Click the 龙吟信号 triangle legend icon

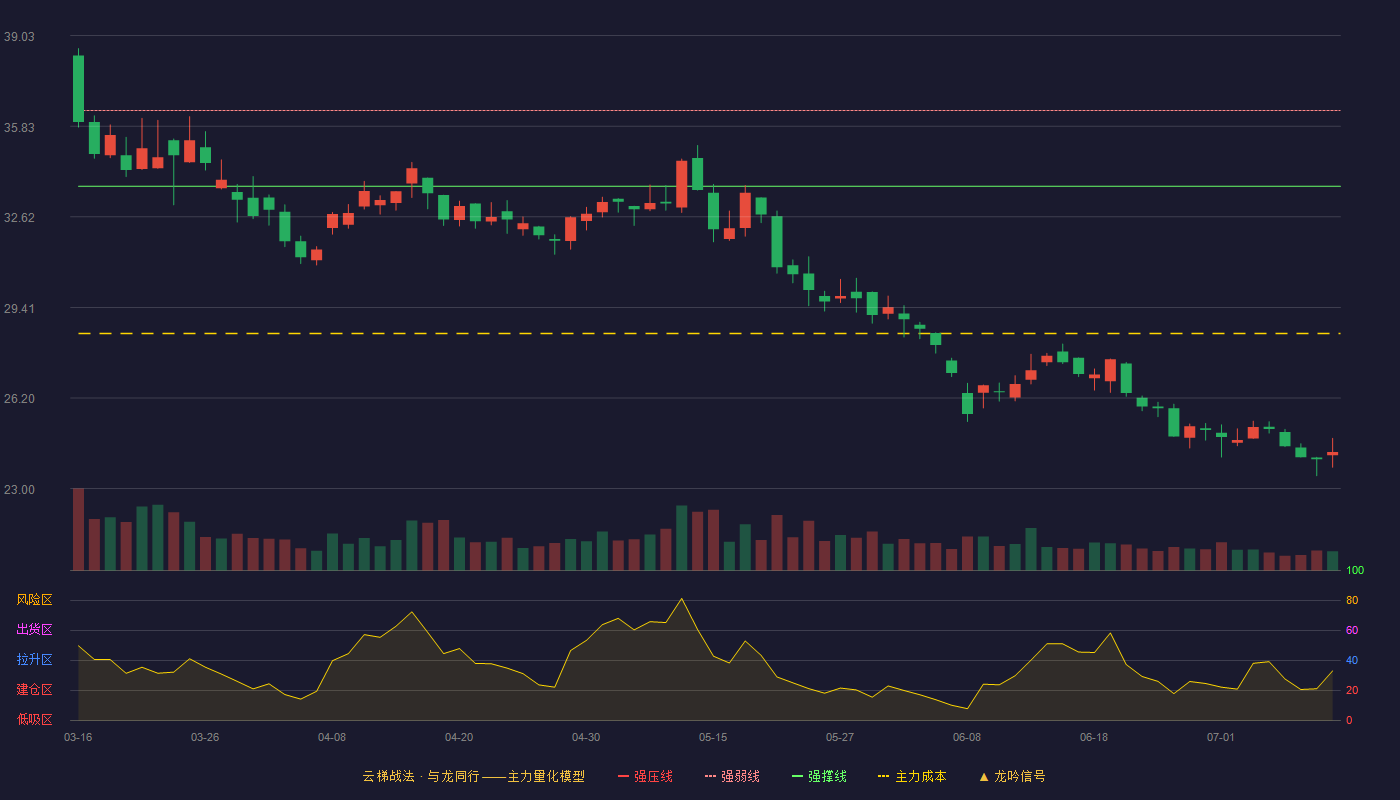coord(984,776)
